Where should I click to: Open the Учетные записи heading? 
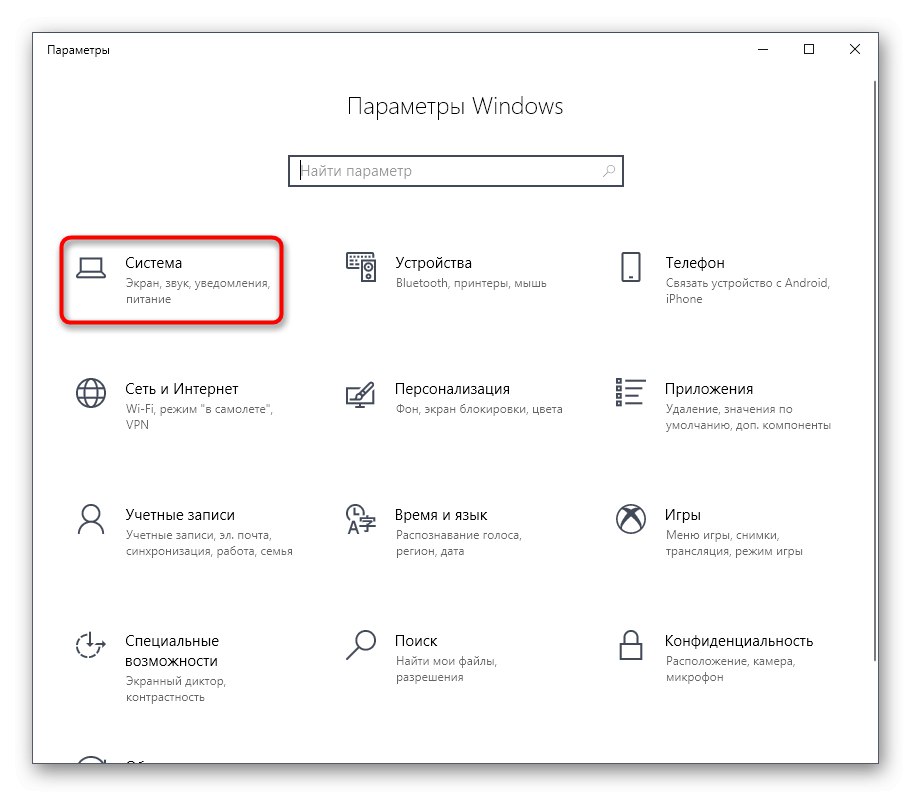click(180, 515)
